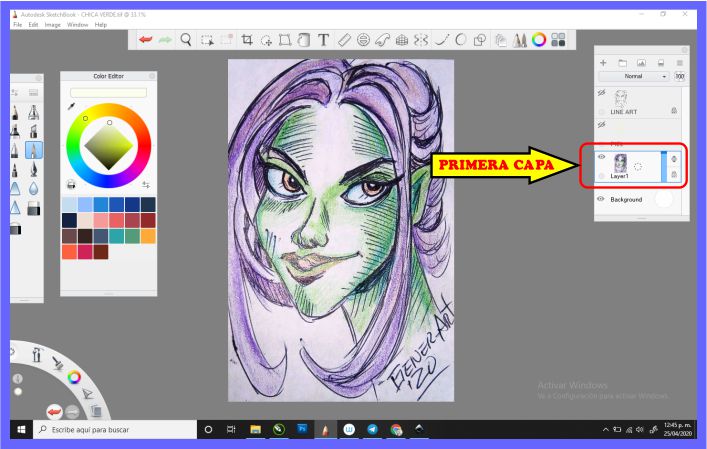
Task: Select the LINE ART layer thumbnail
Action: pyautogui.click(x=621, y=98)
